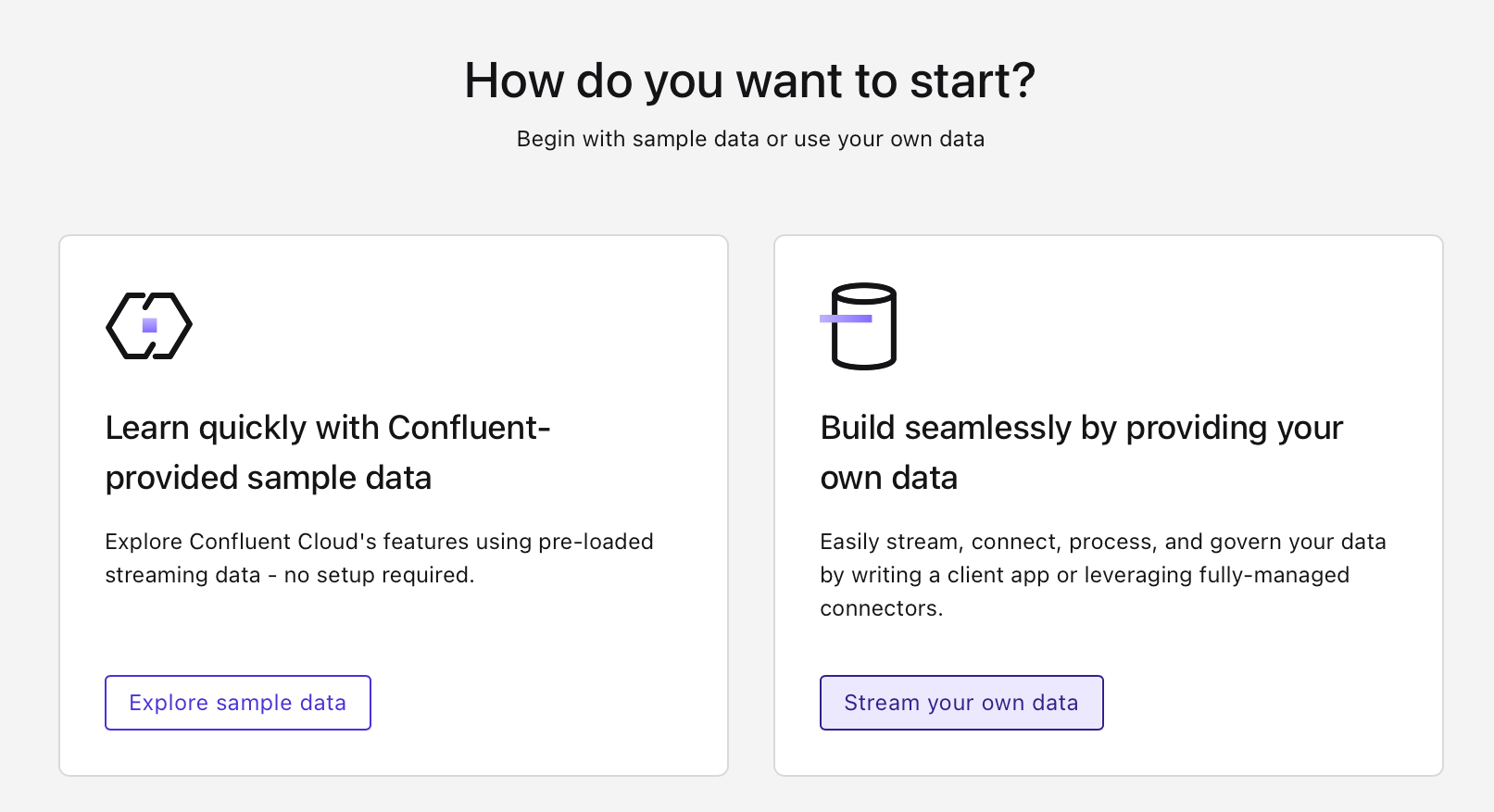Click the "no setup required" text
1494x812 pixels.
tap(379, 575)
